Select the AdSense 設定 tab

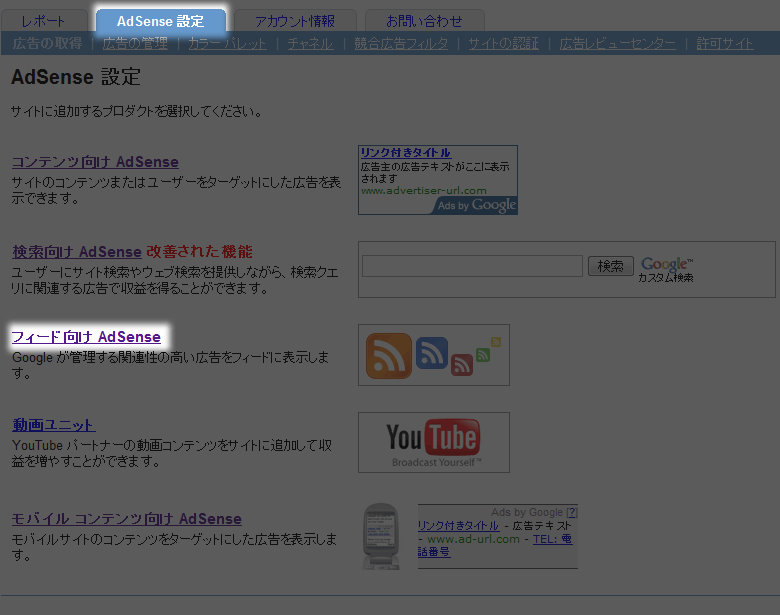point(160,21)
